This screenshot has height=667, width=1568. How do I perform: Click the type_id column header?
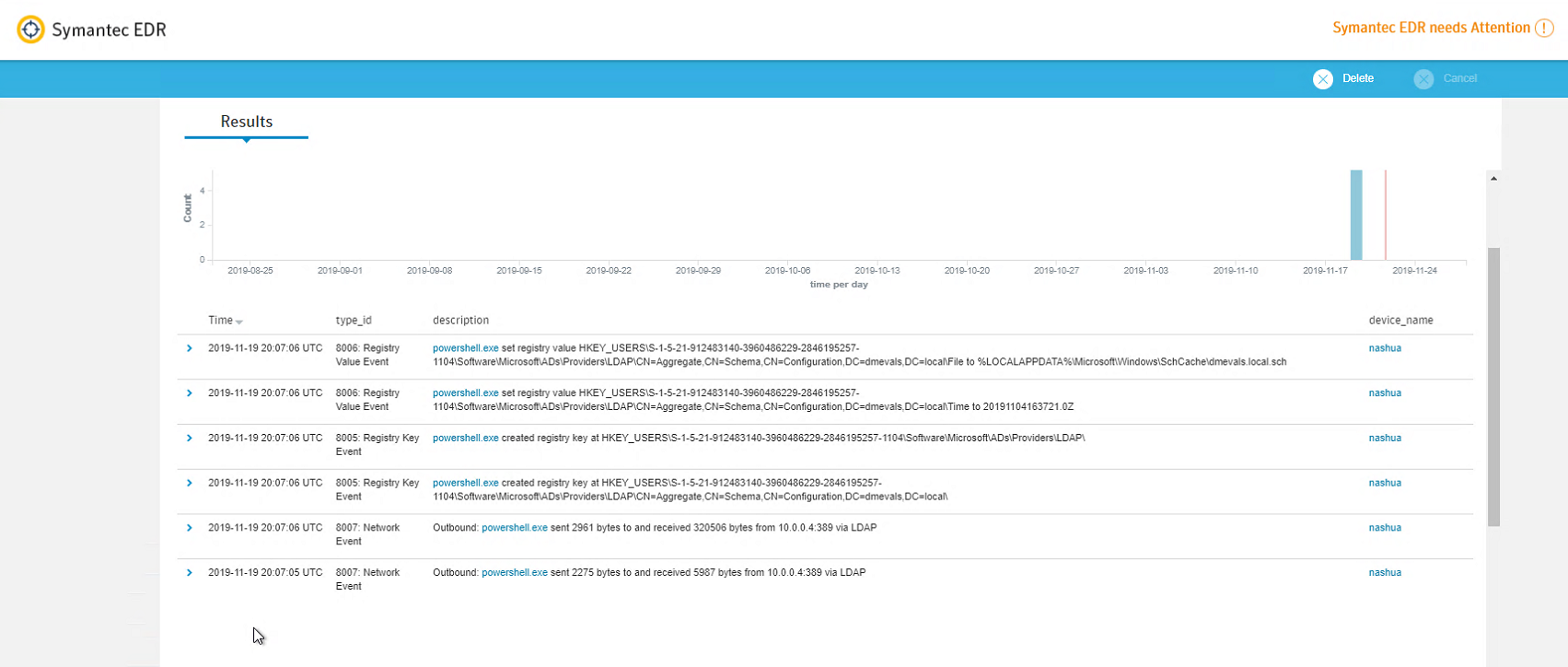tap(354, 321)
